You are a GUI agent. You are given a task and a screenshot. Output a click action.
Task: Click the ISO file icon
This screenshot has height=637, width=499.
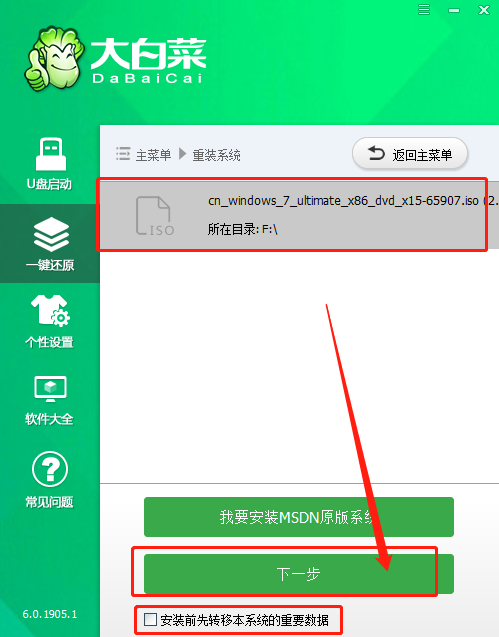155,215
